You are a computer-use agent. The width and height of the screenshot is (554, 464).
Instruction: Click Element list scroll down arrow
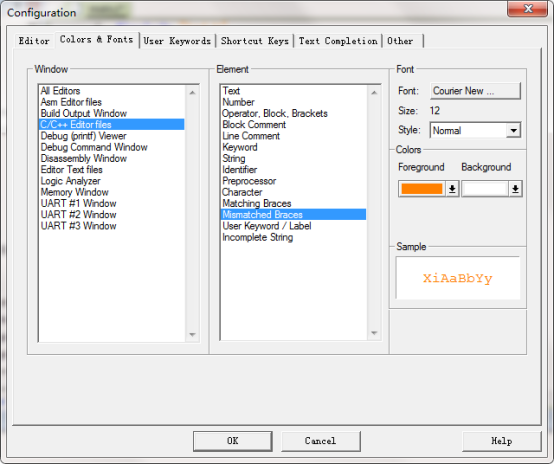pyautogui.click(x=374, y=333)
